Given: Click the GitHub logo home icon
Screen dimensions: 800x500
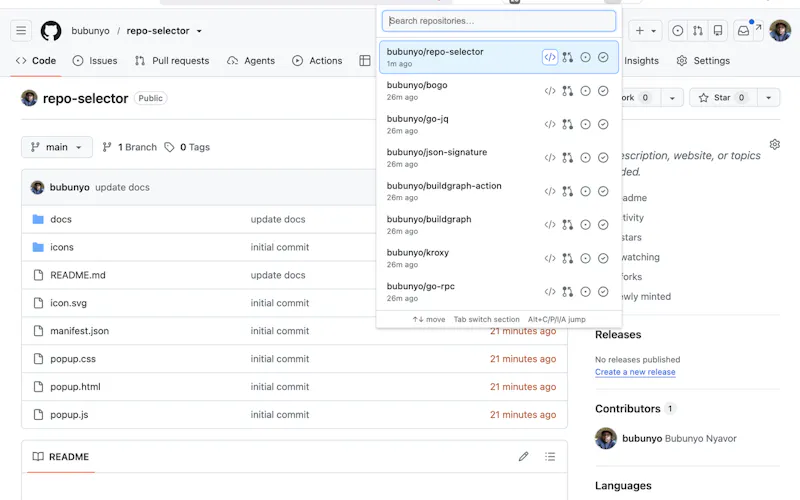Looking at the screenshot, I should point(51,31).
